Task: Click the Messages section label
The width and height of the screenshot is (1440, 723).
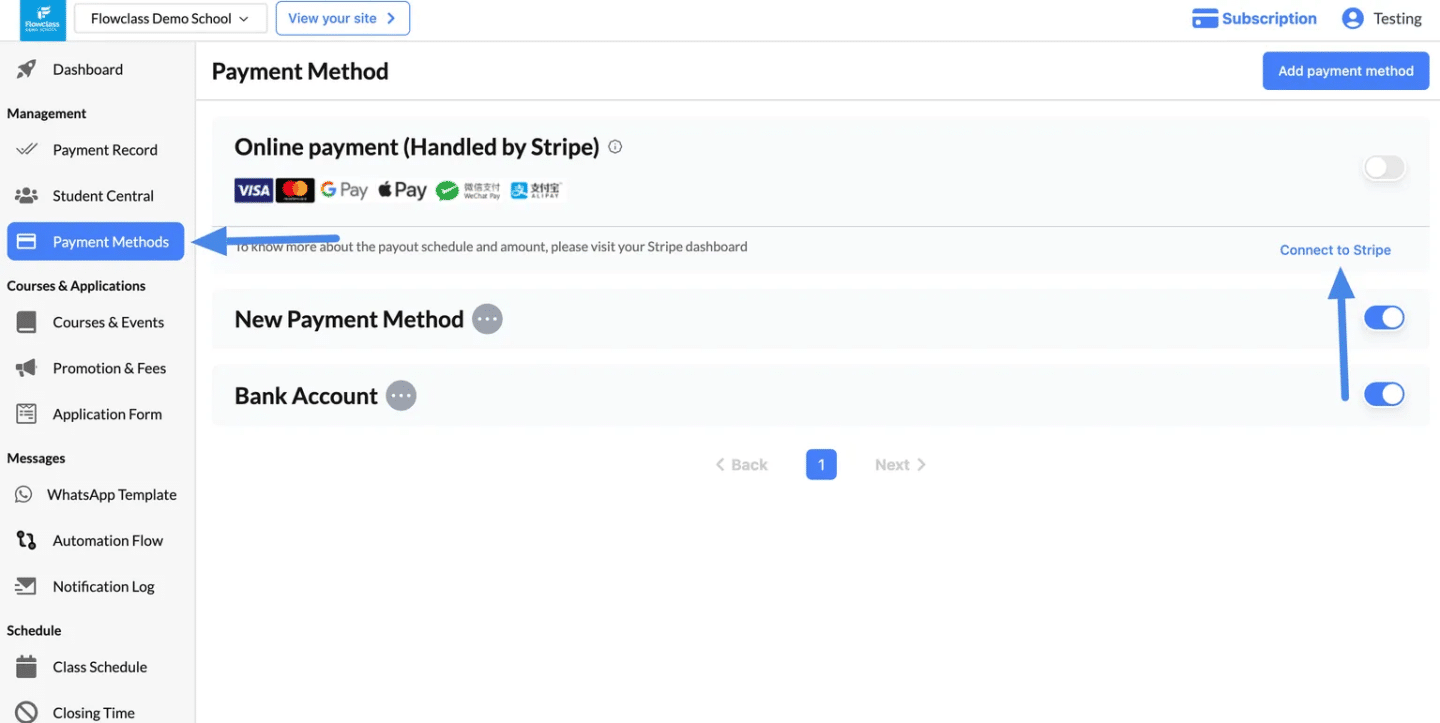Action: click(x=36, y=458)
